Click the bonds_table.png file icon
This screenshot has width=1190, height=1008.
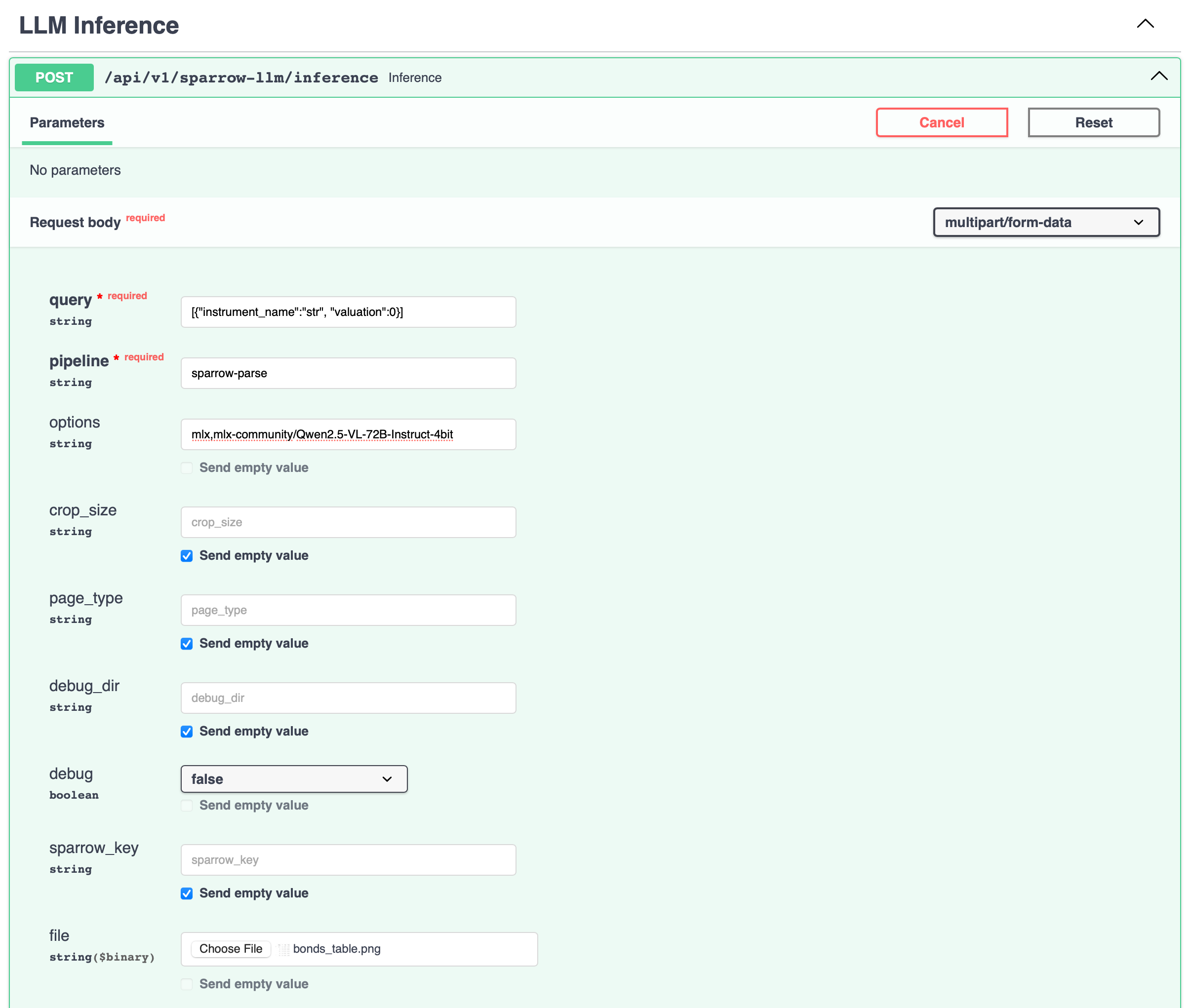tap(283, 950)
